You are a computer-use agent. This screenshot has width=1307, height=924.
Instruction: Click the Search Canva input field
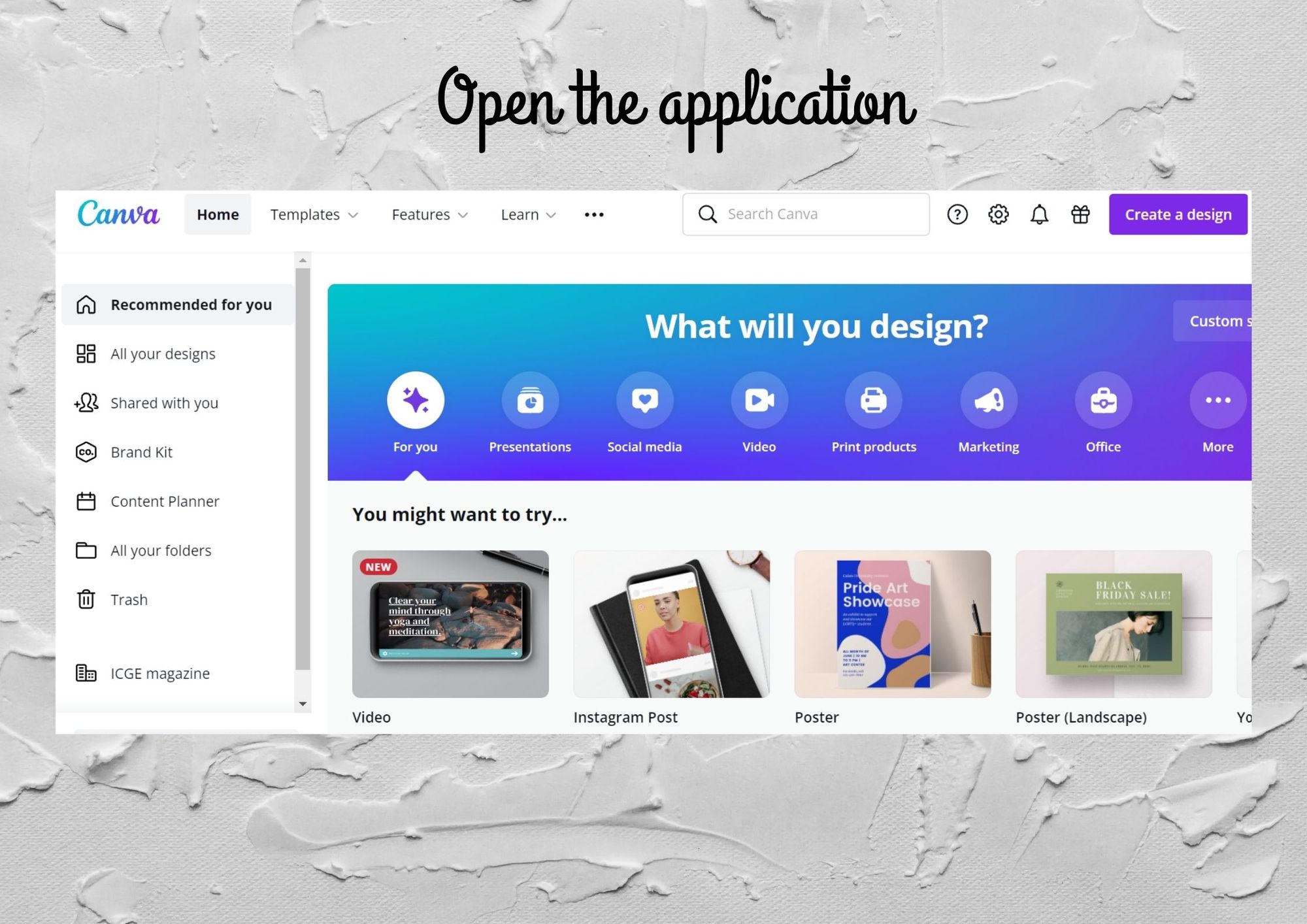click(806, 214)
